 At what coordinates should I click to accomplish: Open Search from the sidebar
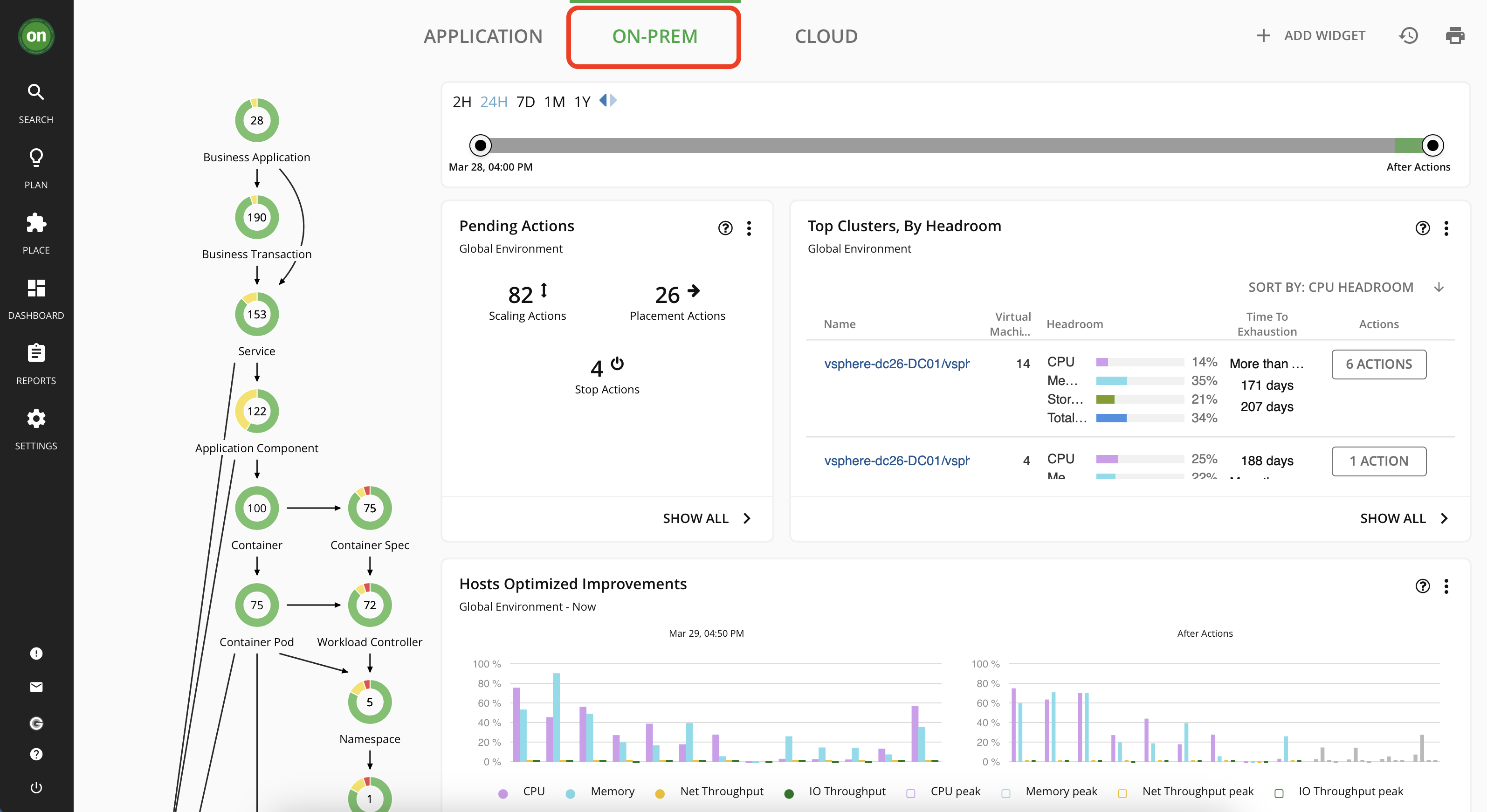point(36,104)
